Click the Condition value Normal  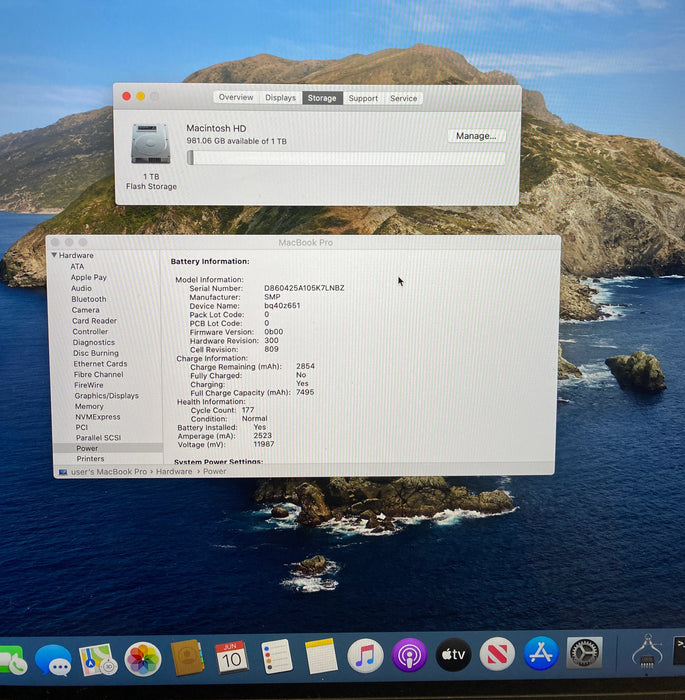click(255, 418)
